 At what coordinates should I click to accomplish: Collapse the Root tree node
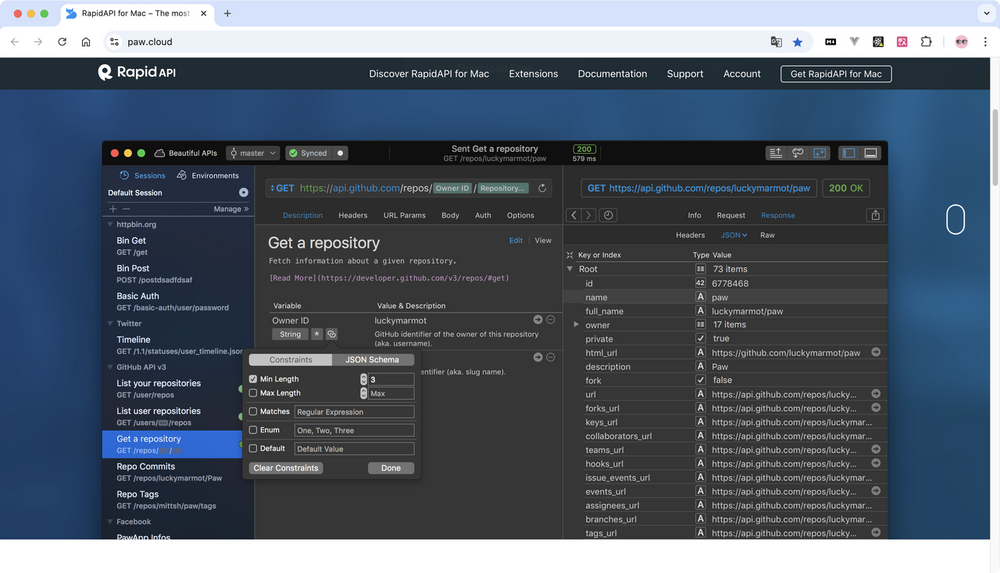(x=570, y=269)
